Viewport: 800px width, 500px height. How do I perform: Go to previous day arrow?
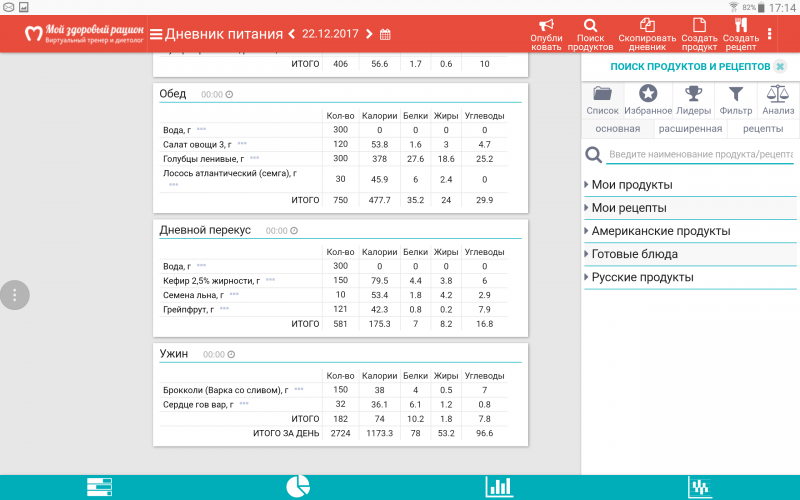(291, 34)
